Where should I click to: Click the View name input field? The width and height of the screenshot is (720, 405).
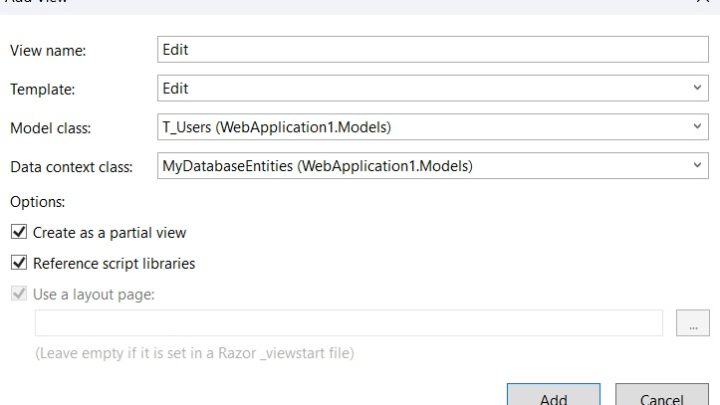pos(433,50)
